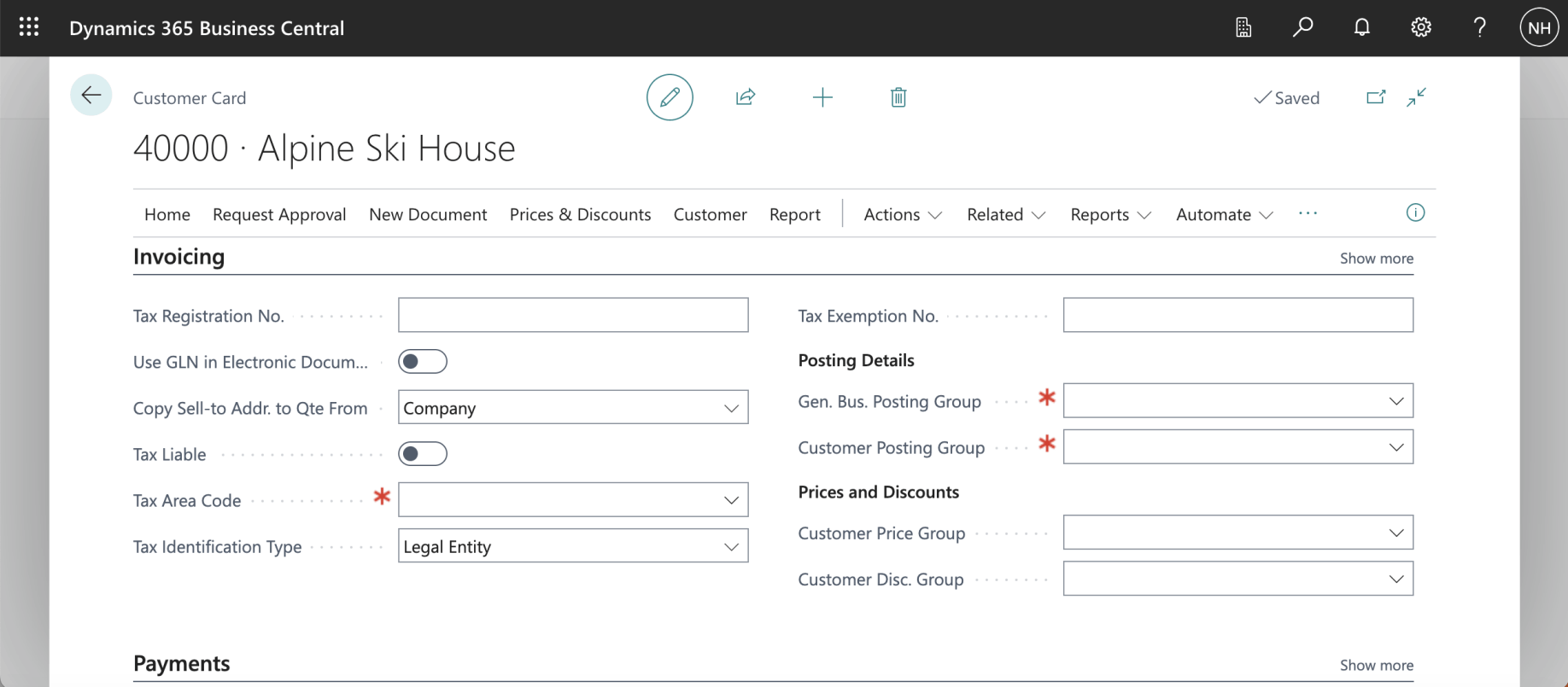The image size is (1568, 687).
Task: Toggle Use GLN in Electronic Document switch
Action: tap(423, 362)
